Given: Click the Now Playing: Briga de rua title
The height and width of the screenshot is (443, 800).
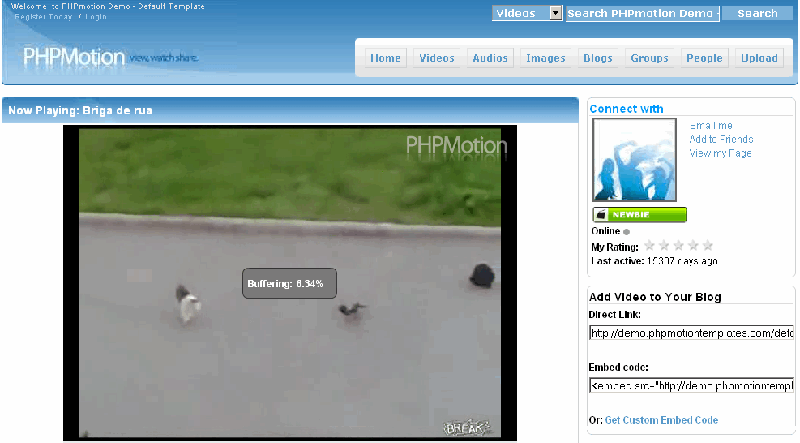Looking at the screenshot, I should tap(80, 110).
